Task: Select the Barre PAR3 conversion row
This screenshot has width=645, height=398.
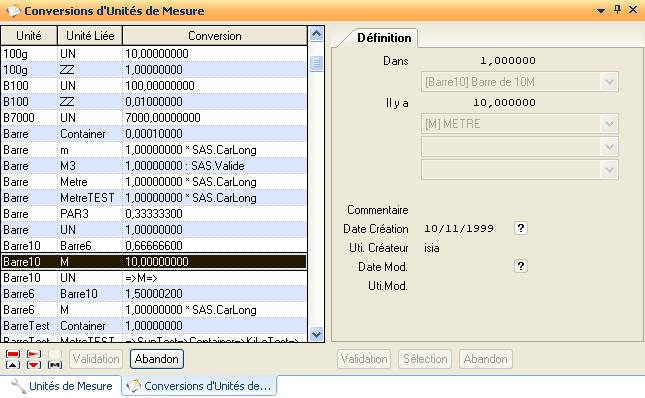Action: pyautogui.click(x=154, y=214)
